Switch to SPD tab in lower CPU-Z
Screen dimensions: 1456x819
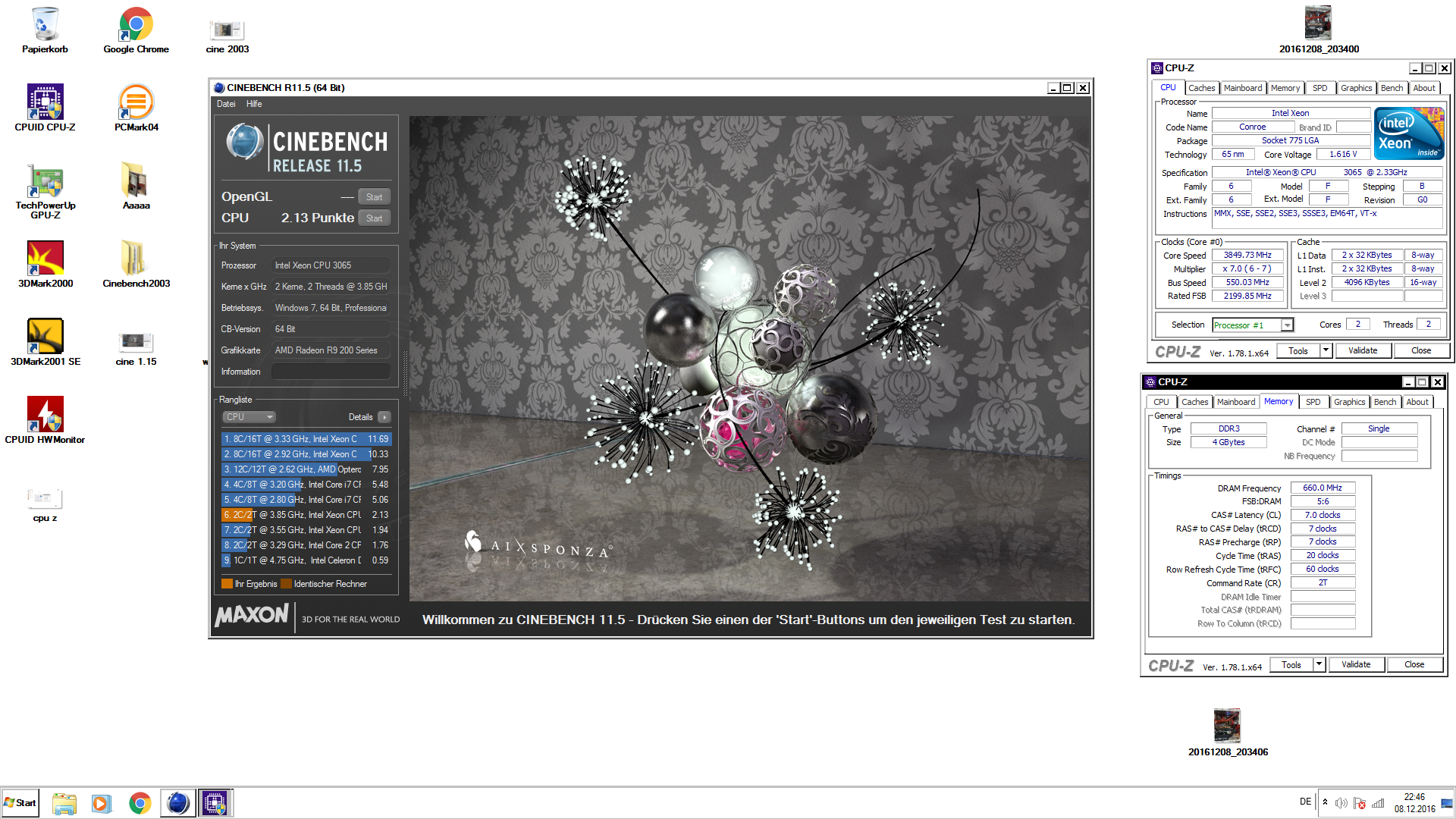[x=1313, y=402]
